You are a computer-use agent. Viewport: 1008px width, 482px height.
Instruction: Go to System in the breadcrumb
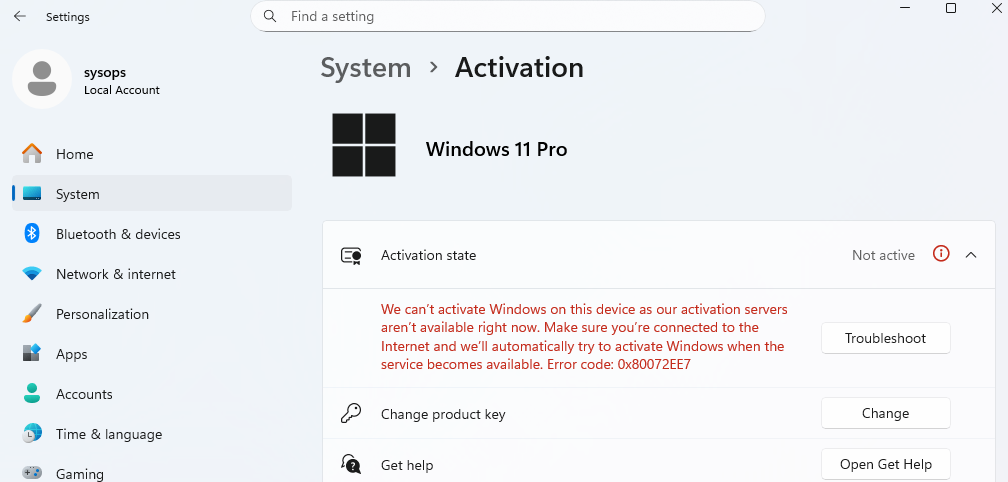pyautogui.click(x=365, y=68)
